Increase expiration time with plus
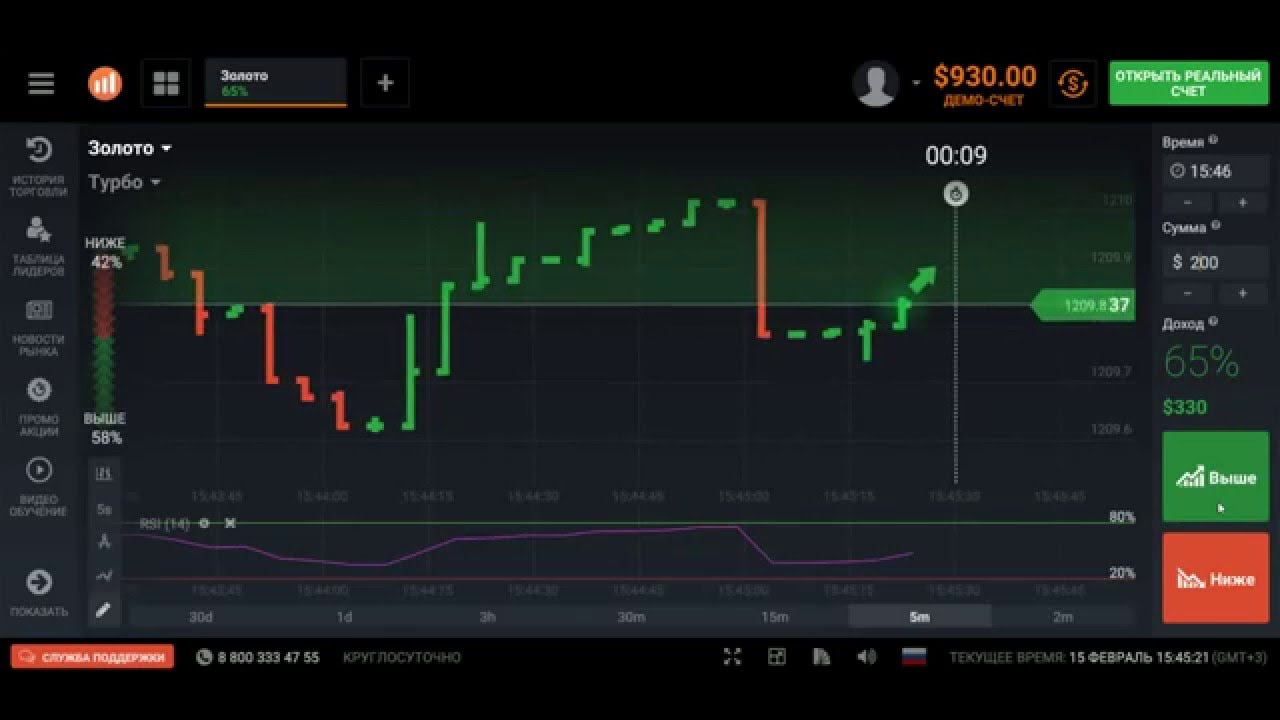 [x=1243, y=202]
